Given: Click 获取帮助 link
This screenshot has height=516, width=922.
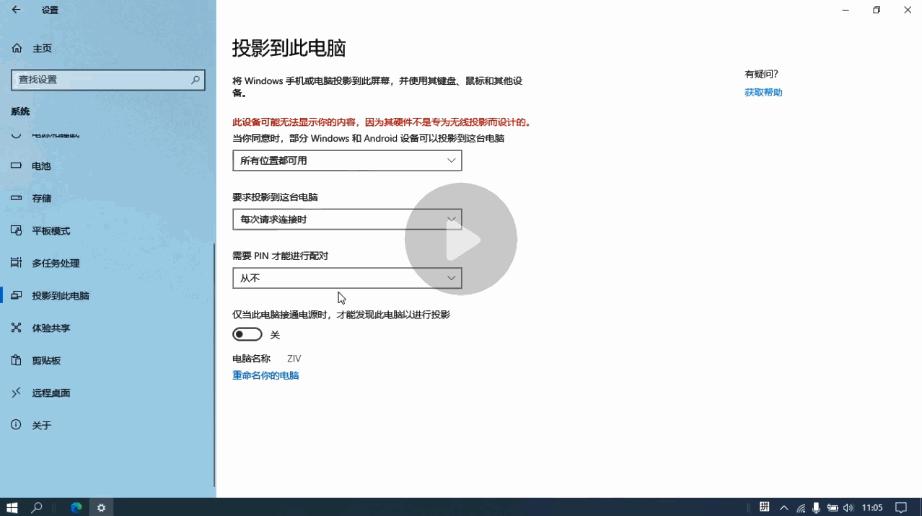Looking at the screenshot, I should click(763, 92).
